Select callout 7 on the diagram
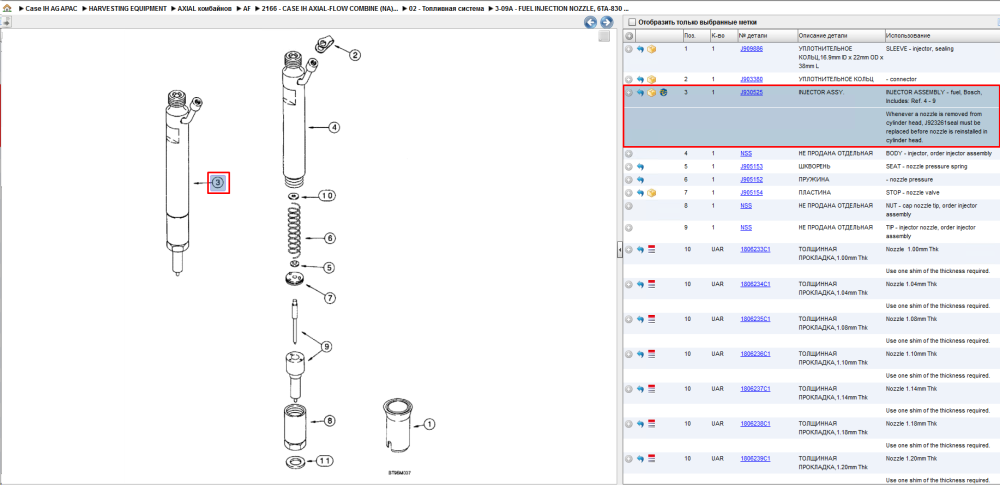This screenshot has width=1000, height=485. [x=329, y=297]
